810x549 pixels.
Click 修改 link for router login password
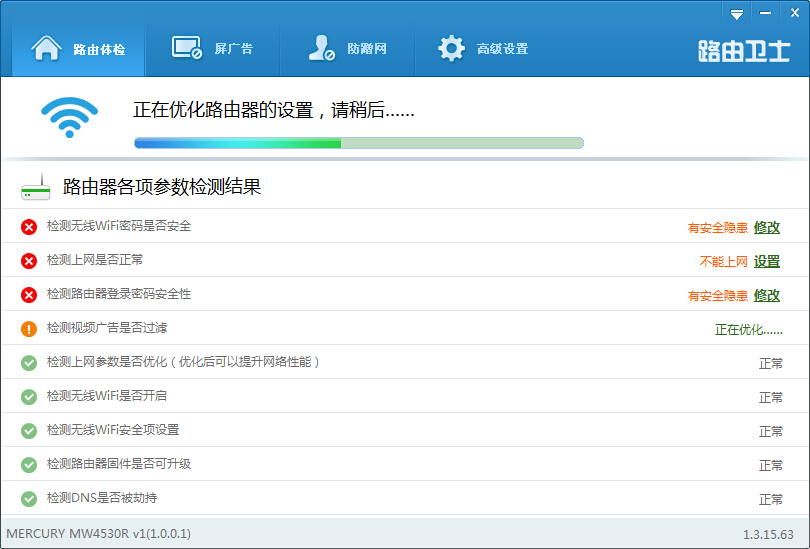[767, 295]
